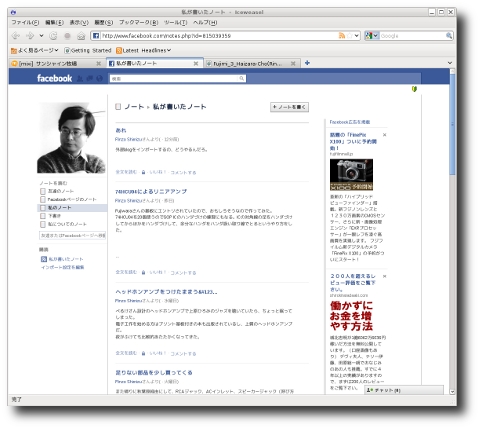Click the note icon next to ノート heading
480x429 pixels.
click(118, 107)
